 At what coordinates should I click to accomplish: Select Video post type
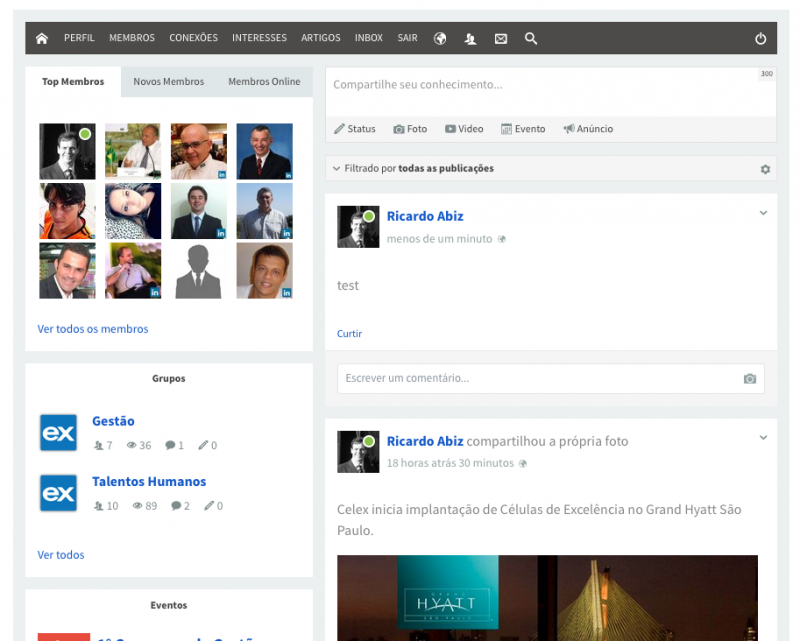(464, 129)
